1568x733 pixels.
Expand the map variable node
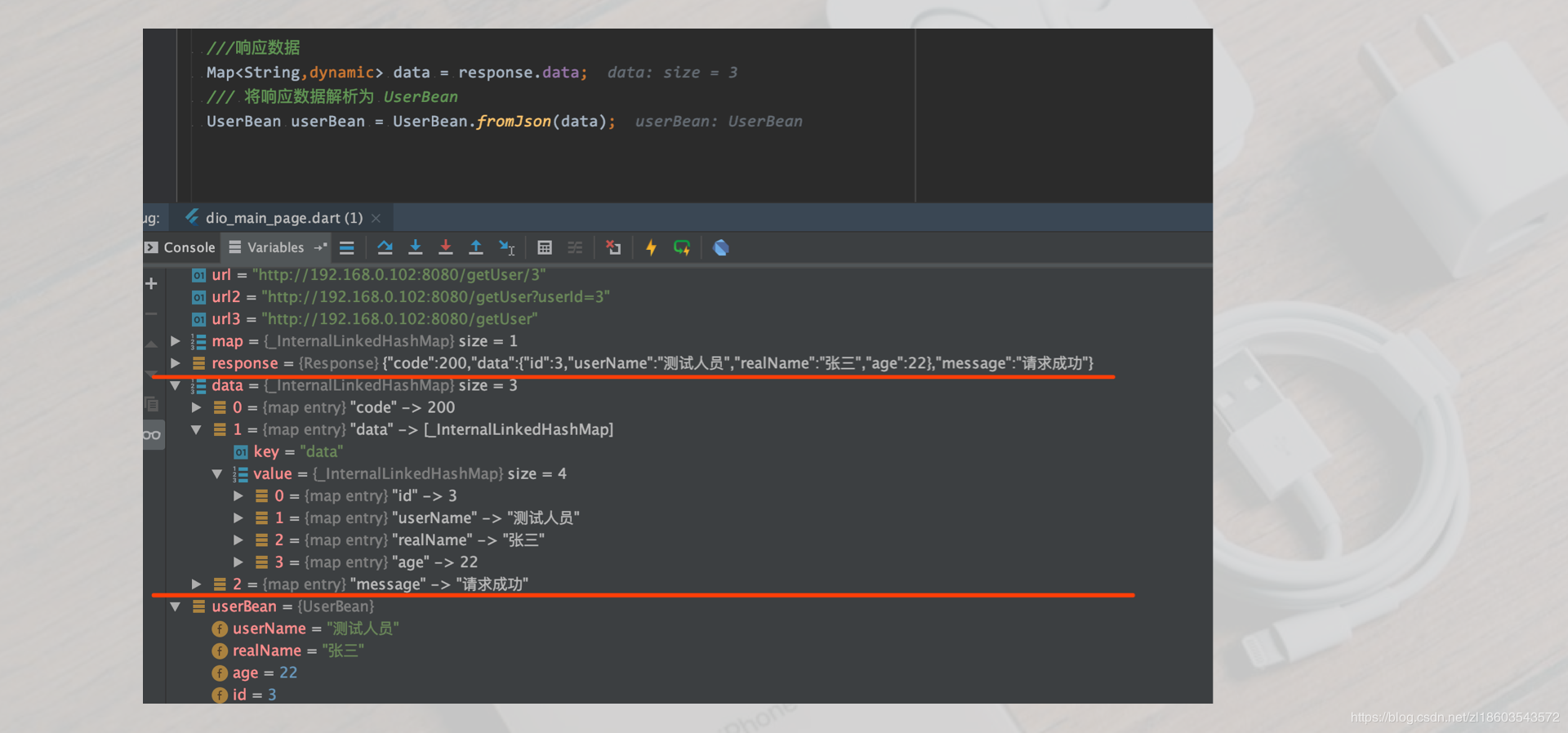coord(176,340)
